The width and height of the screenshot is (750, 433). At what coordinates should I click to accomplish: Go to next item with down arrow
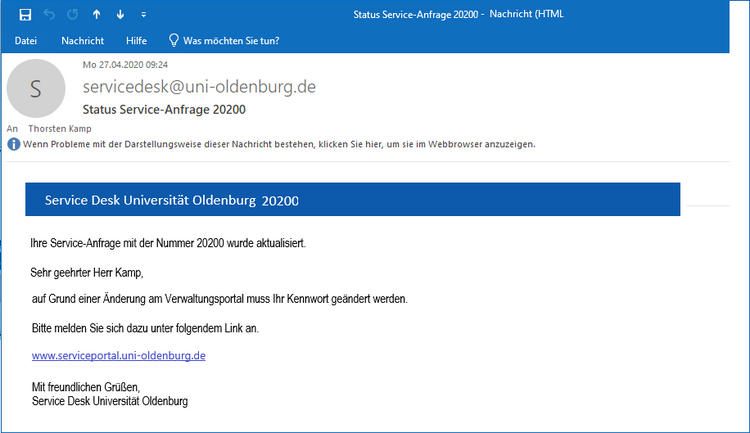pos(120,14)
